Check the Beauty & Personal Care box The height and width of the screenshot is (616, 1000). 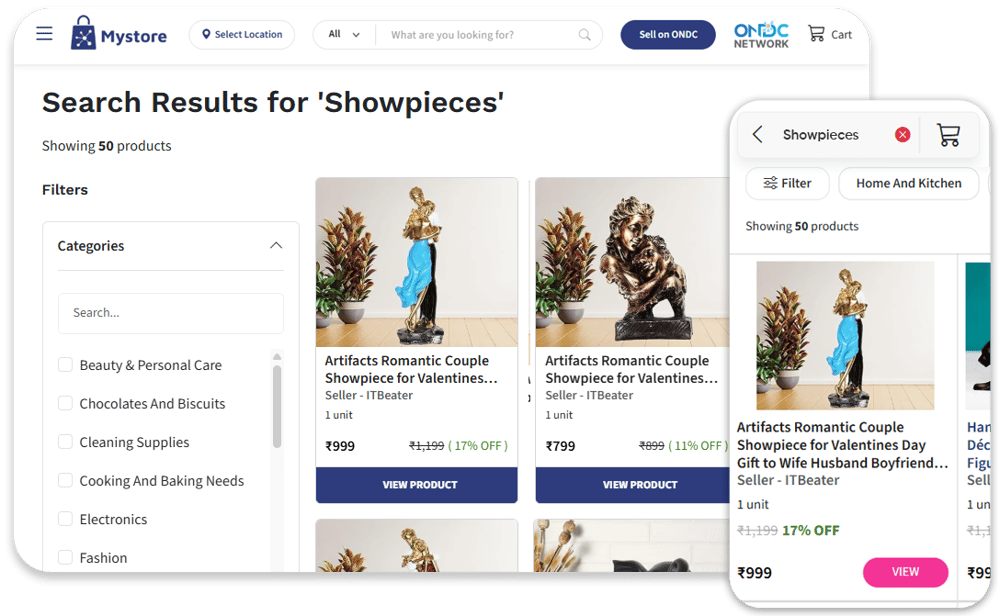[x=65, y=365]
